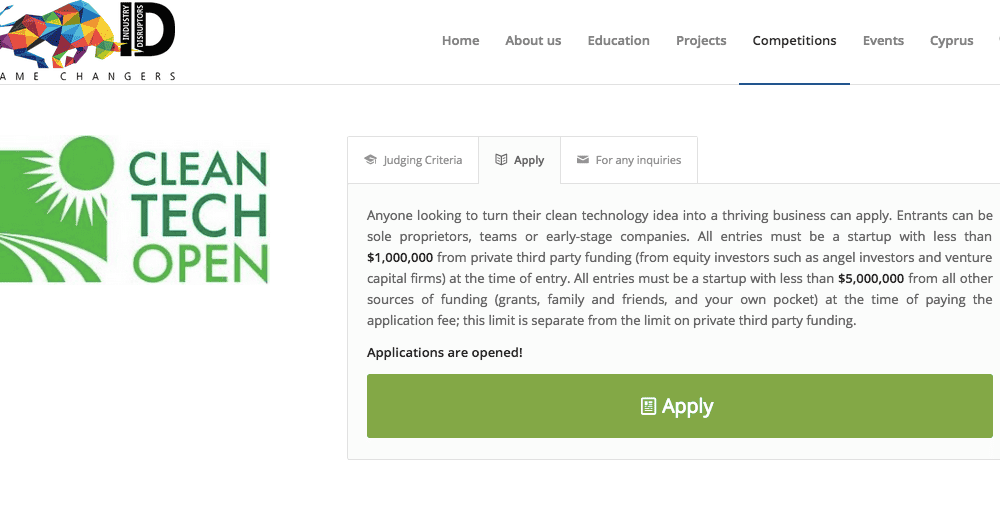Click the open book icon beside Apply tab

point(501,160)
